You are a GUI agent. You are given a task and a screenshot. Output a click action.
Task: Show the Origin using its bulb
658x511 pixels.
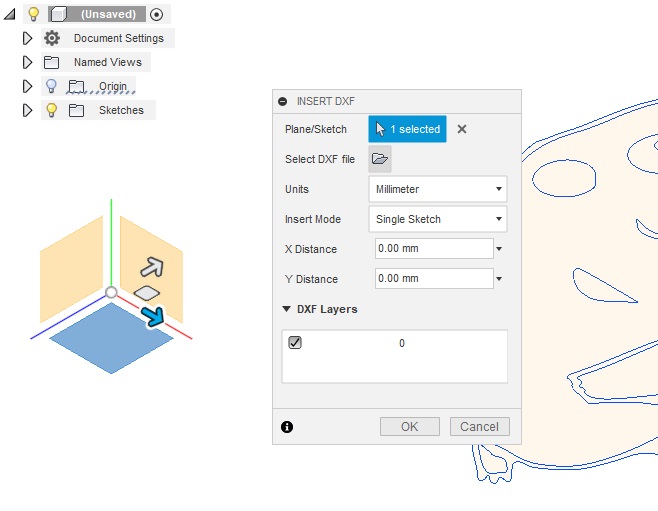click(51, 86)
